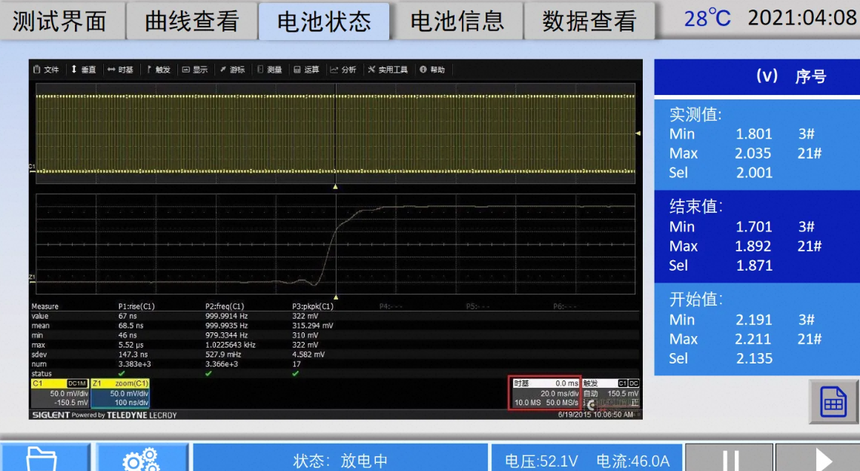
Task: Click the P3 status green checkmark
Action: (x=295, y=373)
